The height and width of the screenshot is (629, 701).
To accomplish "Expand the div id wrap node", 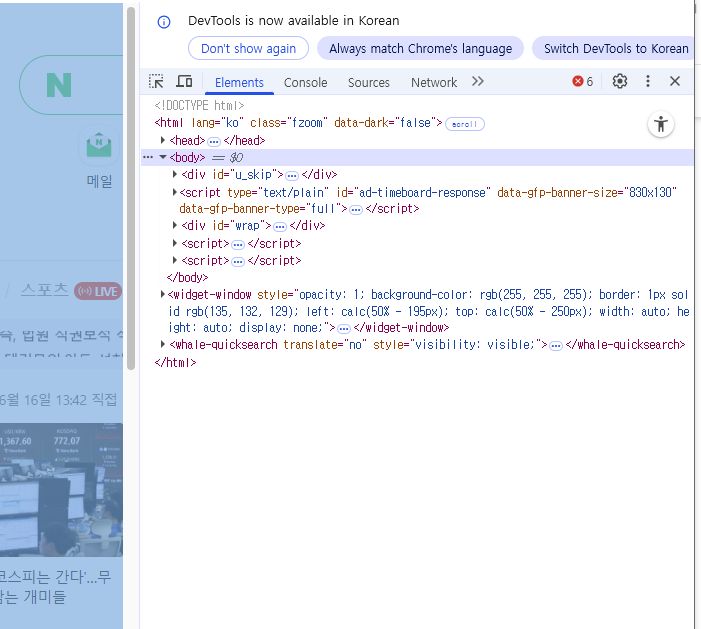I will (x=175, y=225).
